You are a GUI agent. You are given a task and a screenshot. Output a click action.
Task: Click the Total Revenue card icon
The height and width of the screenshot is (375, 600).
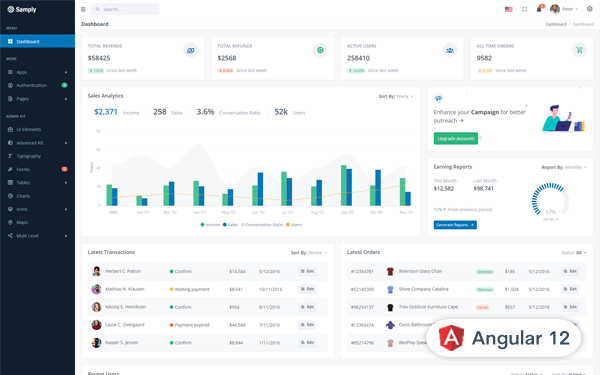point(190,50)
